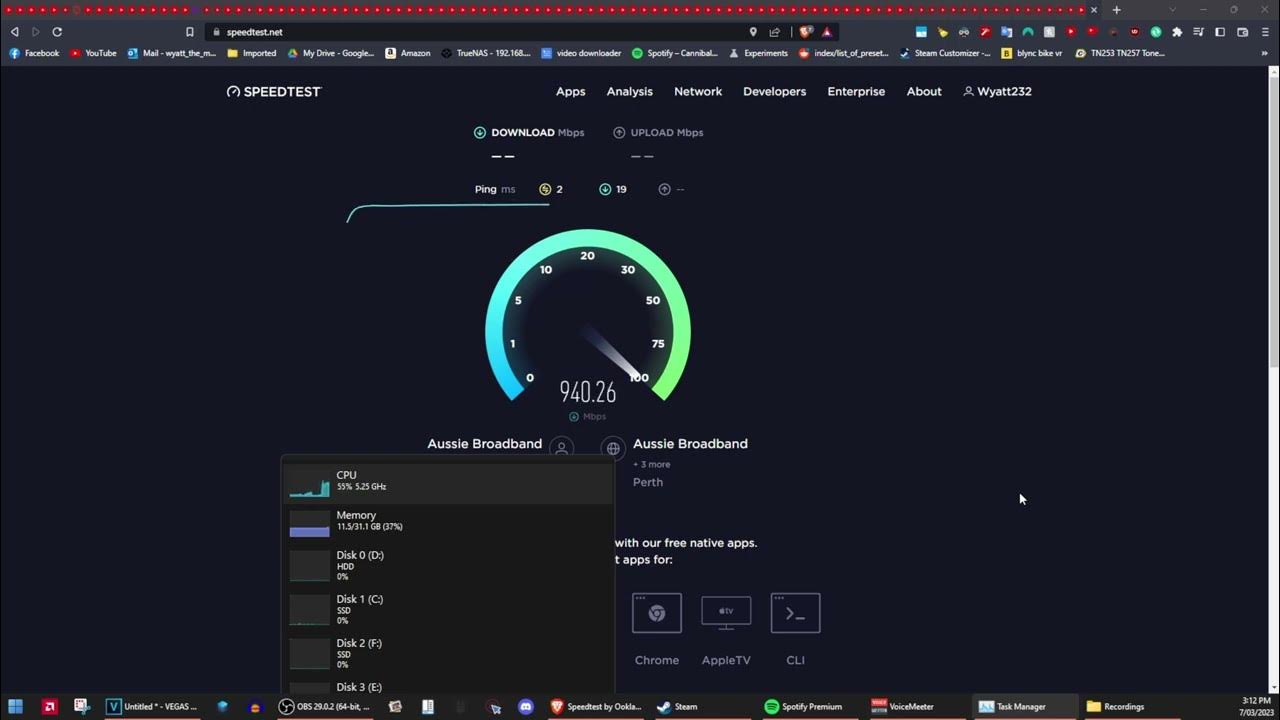This screenshot has width=1280, height=720.
Task: Open the Analysis menu item
Action: coord(629,91)
